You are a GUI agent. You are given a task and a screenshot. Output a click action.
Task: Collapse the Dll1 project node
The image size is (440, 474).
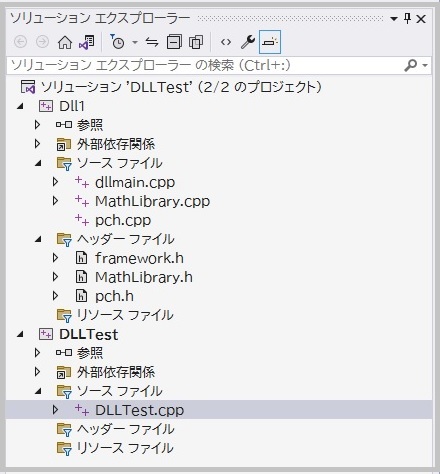(21, 106)
